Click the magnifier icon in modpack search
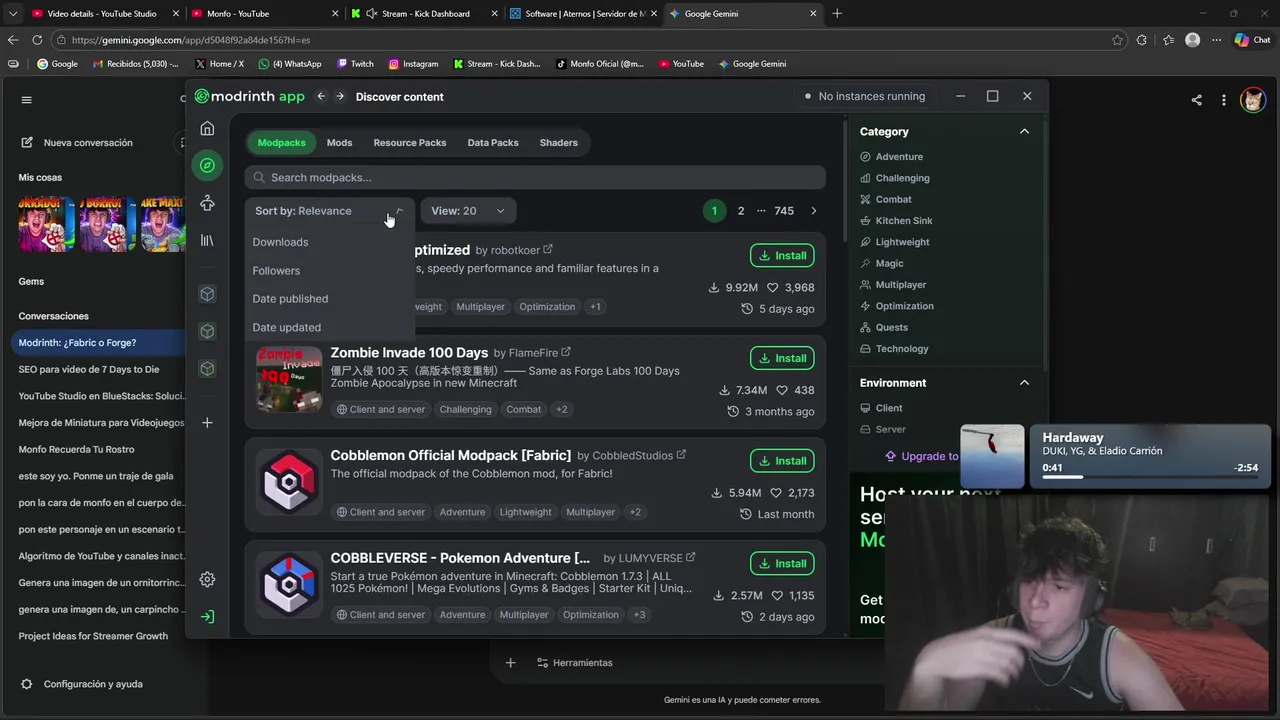Viewport: 1280px width, 720px height. [260, 178]
